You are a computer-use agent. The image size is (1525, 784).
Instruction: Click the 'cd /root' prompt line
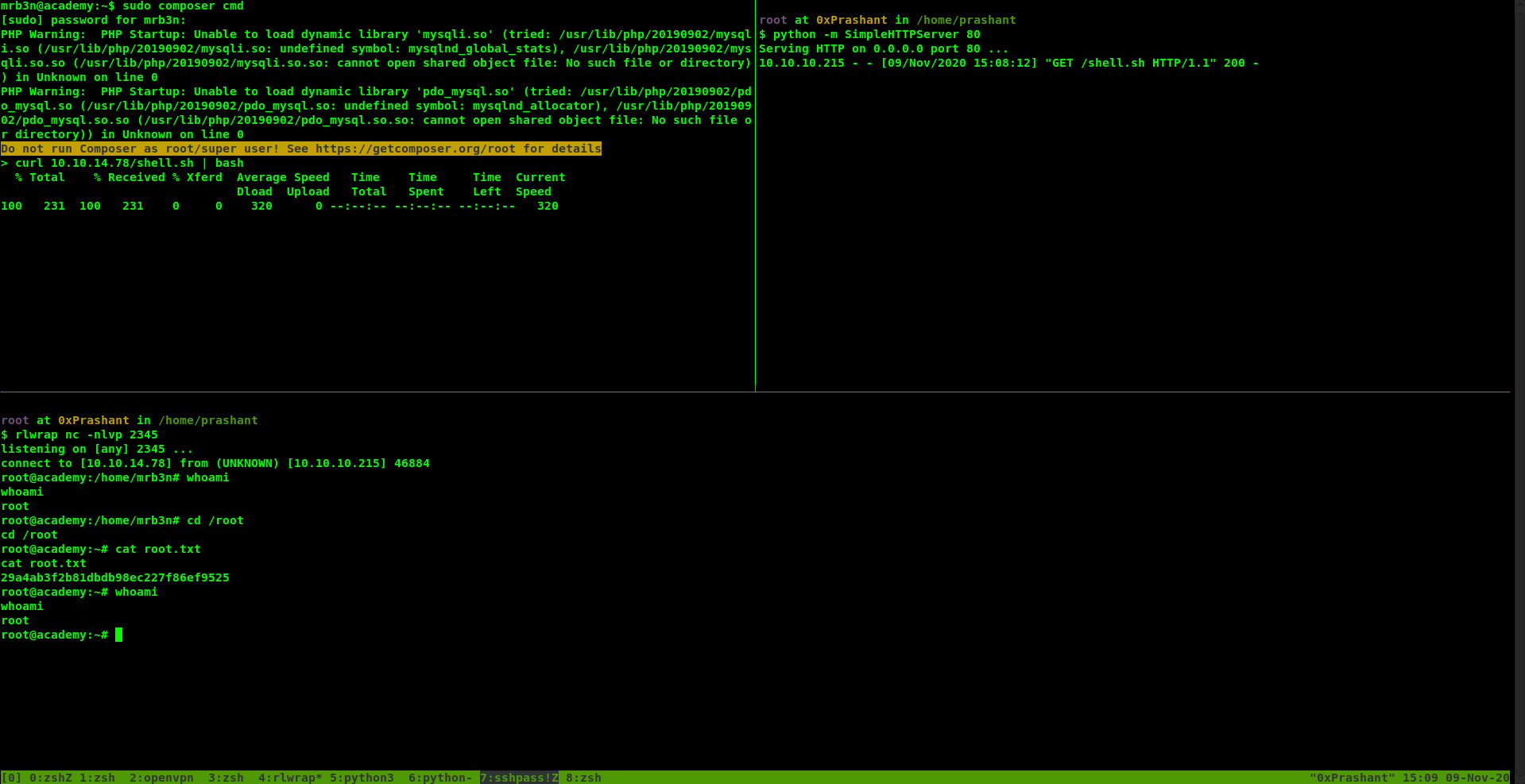(x=122, y=520)
